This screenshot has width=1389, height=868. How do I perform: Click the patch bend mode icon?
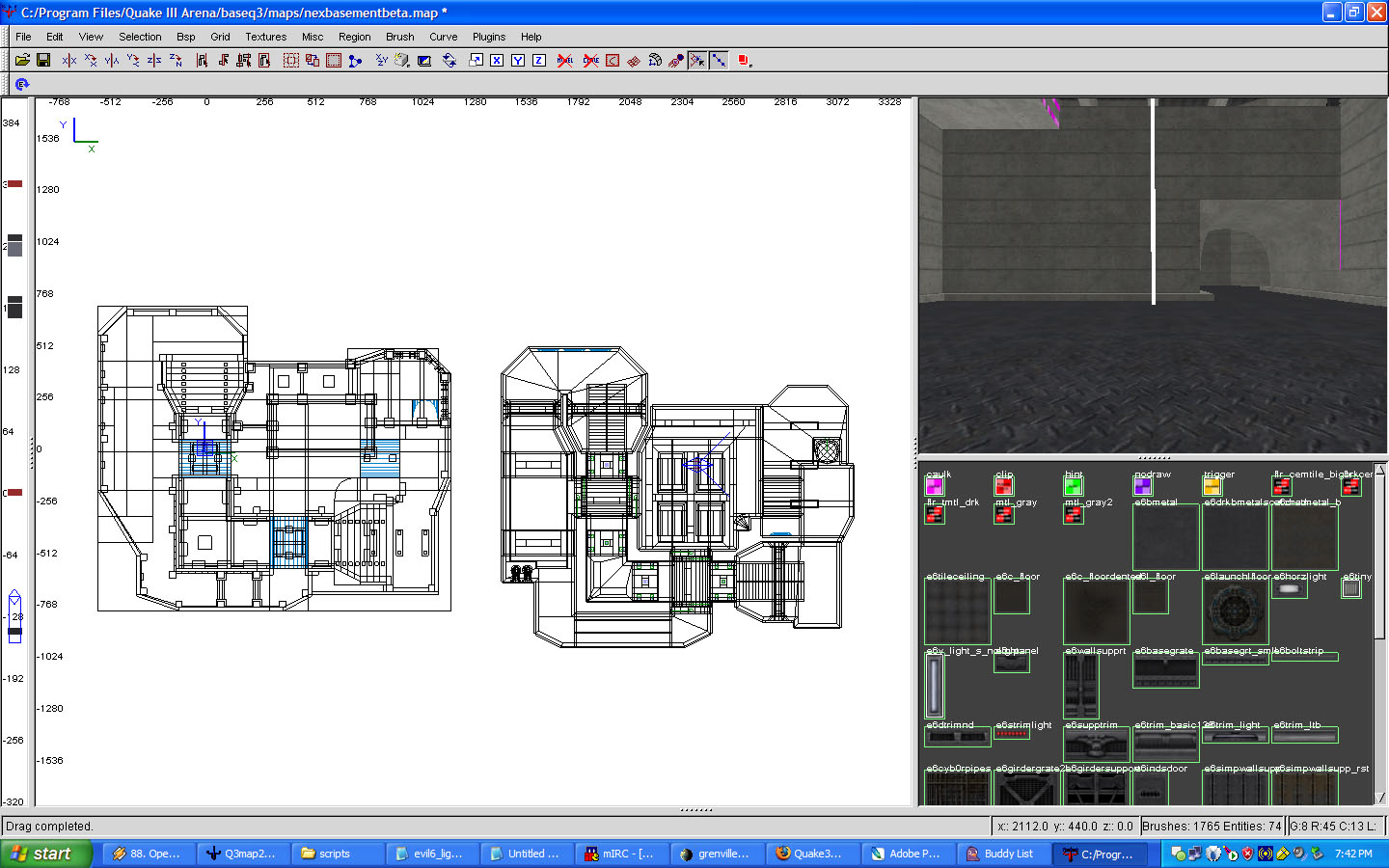click(x=655, y=60)
